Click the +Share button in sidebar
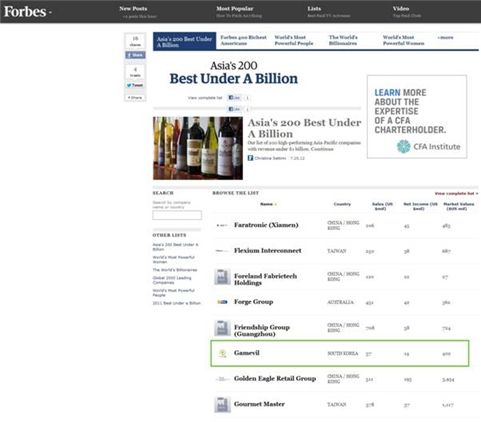 click(135, 98)
